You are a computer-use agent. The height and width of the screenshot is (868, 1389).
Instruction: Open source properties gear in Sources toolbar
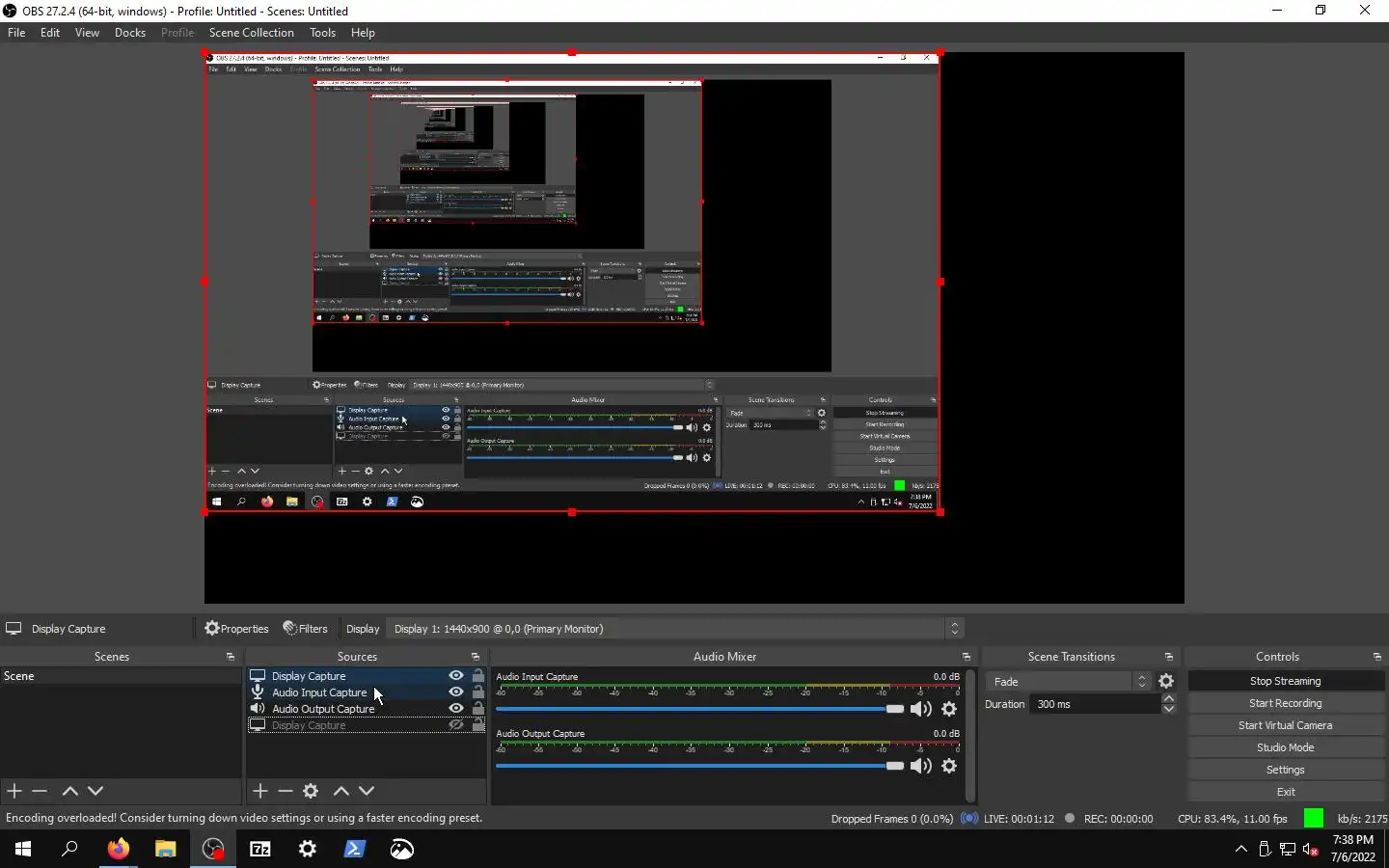[311, 791]
